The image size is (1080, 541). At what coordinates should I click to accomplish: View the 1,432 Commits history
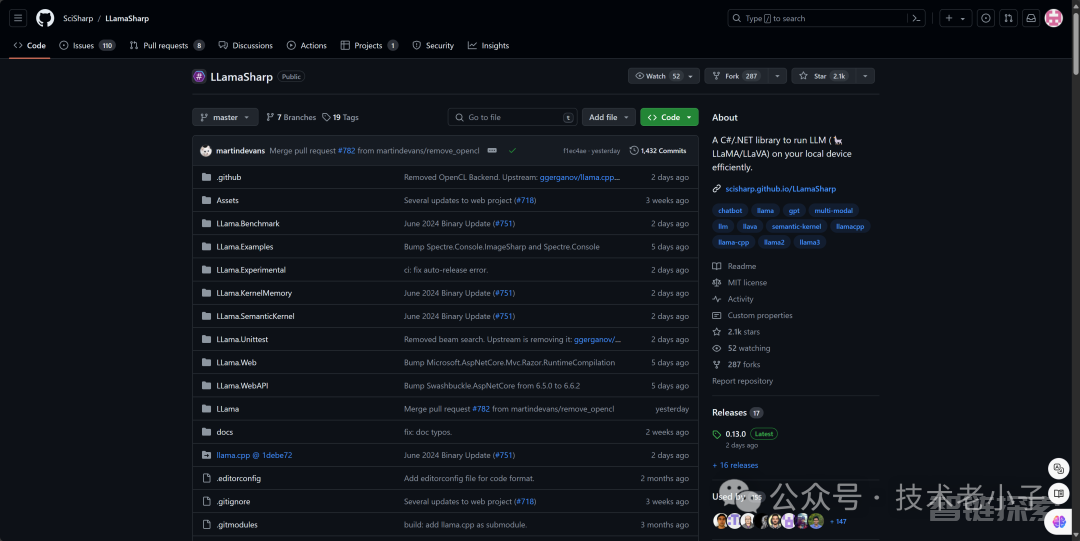pyautogui.click(x=658, y=150)
